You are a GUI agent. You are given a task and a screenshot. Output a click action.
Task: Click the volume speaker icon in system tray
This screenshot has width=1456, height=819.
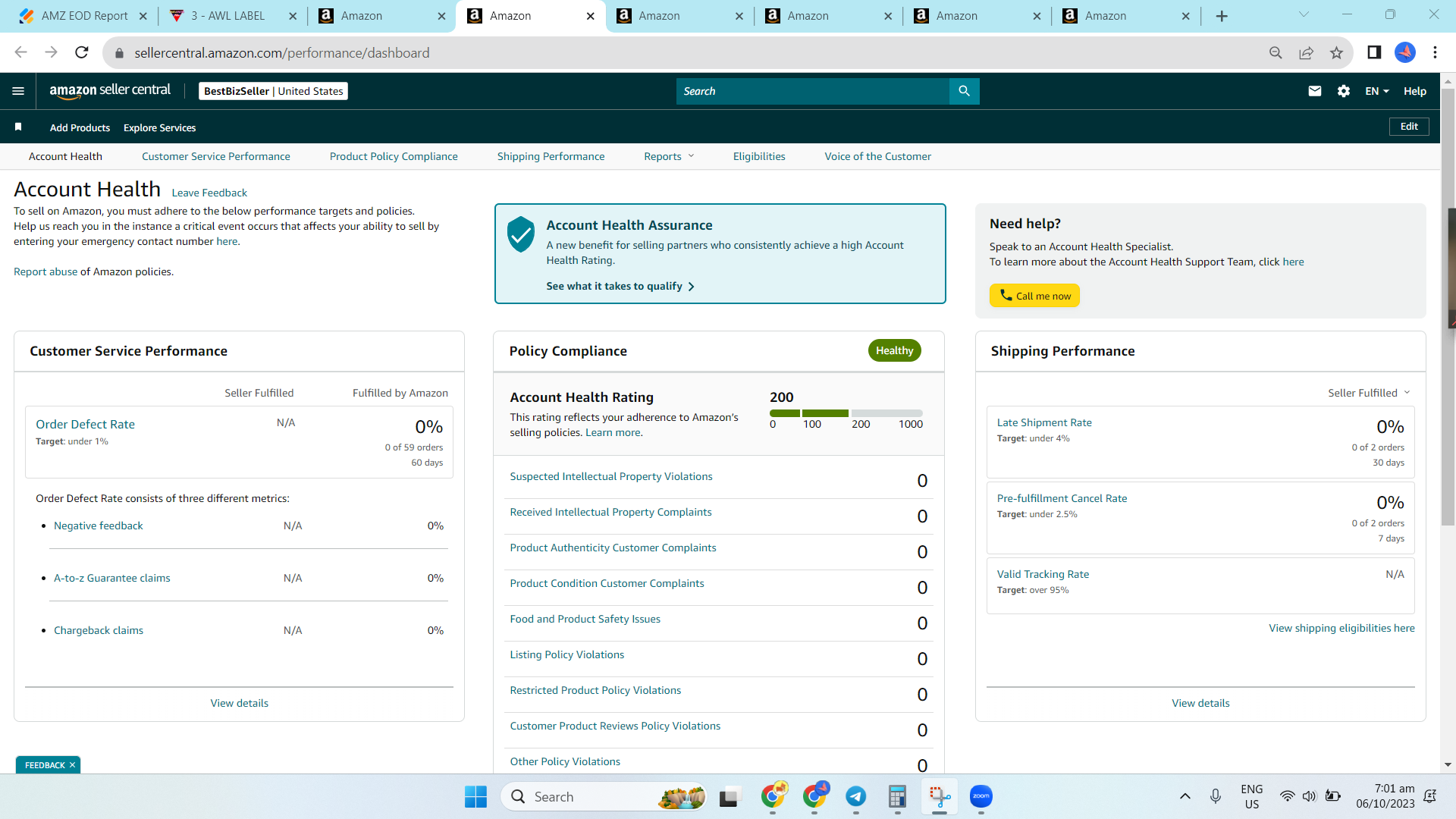(1309, 796)
